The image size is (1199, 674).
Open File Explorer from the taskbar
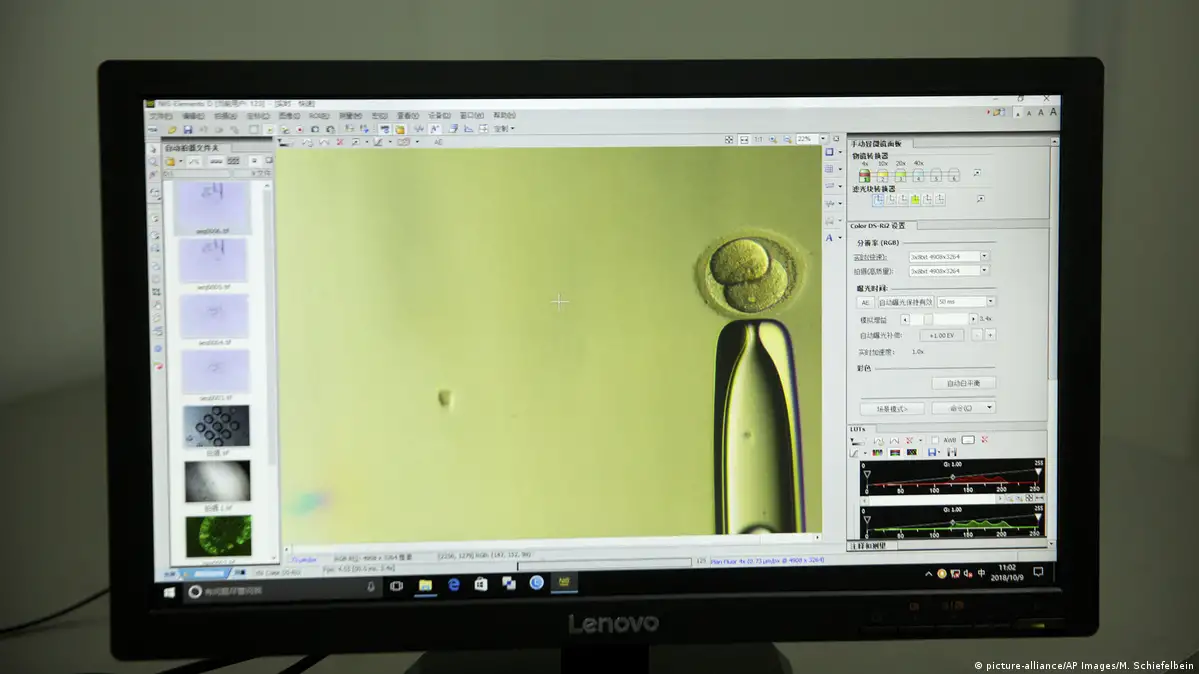[425, 584]
